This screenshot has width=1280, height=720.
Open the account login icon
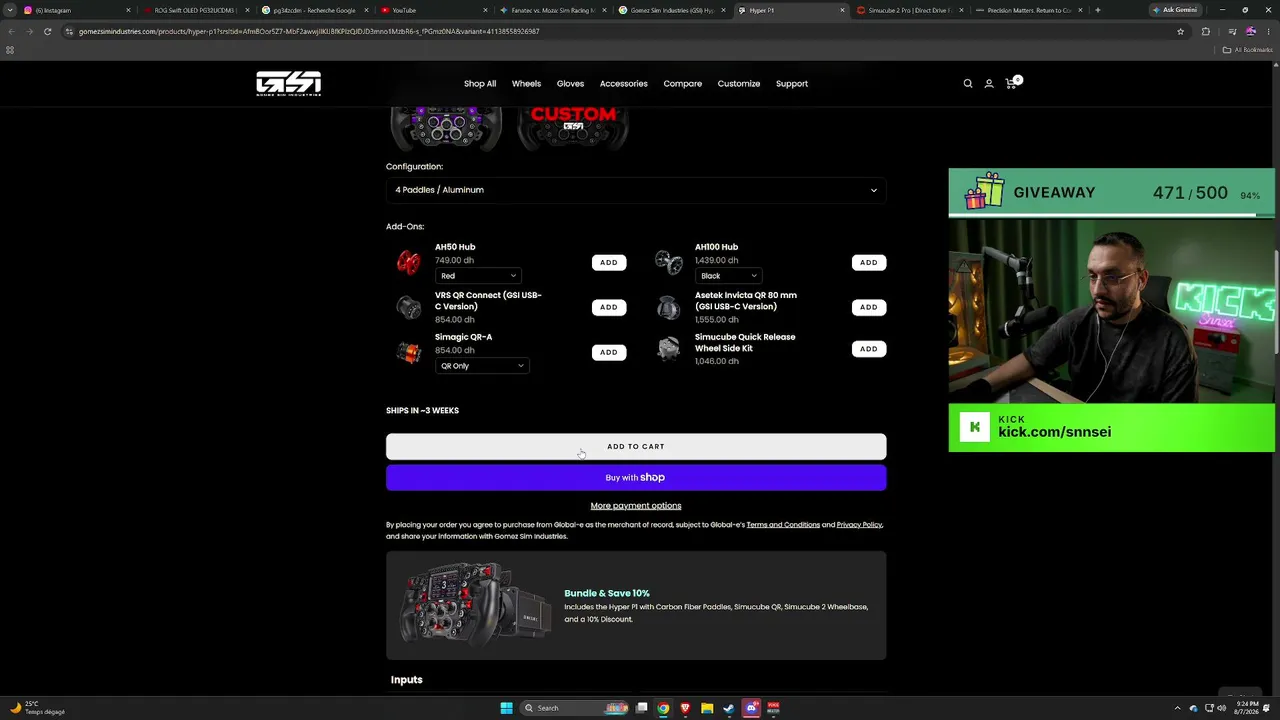tap(989, 84)
